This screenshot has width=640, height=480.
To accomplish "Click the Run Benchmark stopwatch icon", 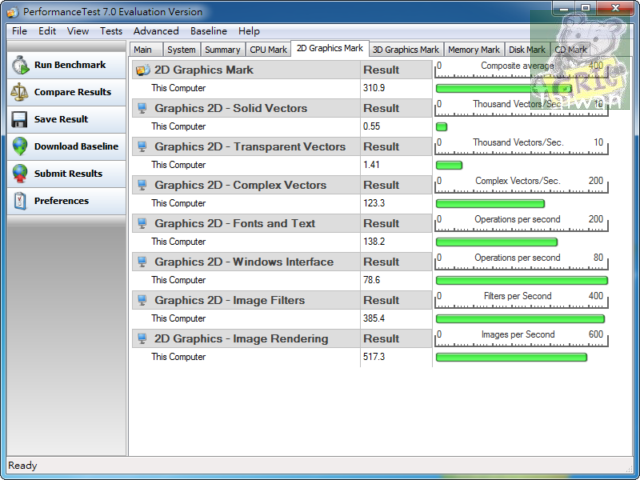I will (x=20, y=65).
